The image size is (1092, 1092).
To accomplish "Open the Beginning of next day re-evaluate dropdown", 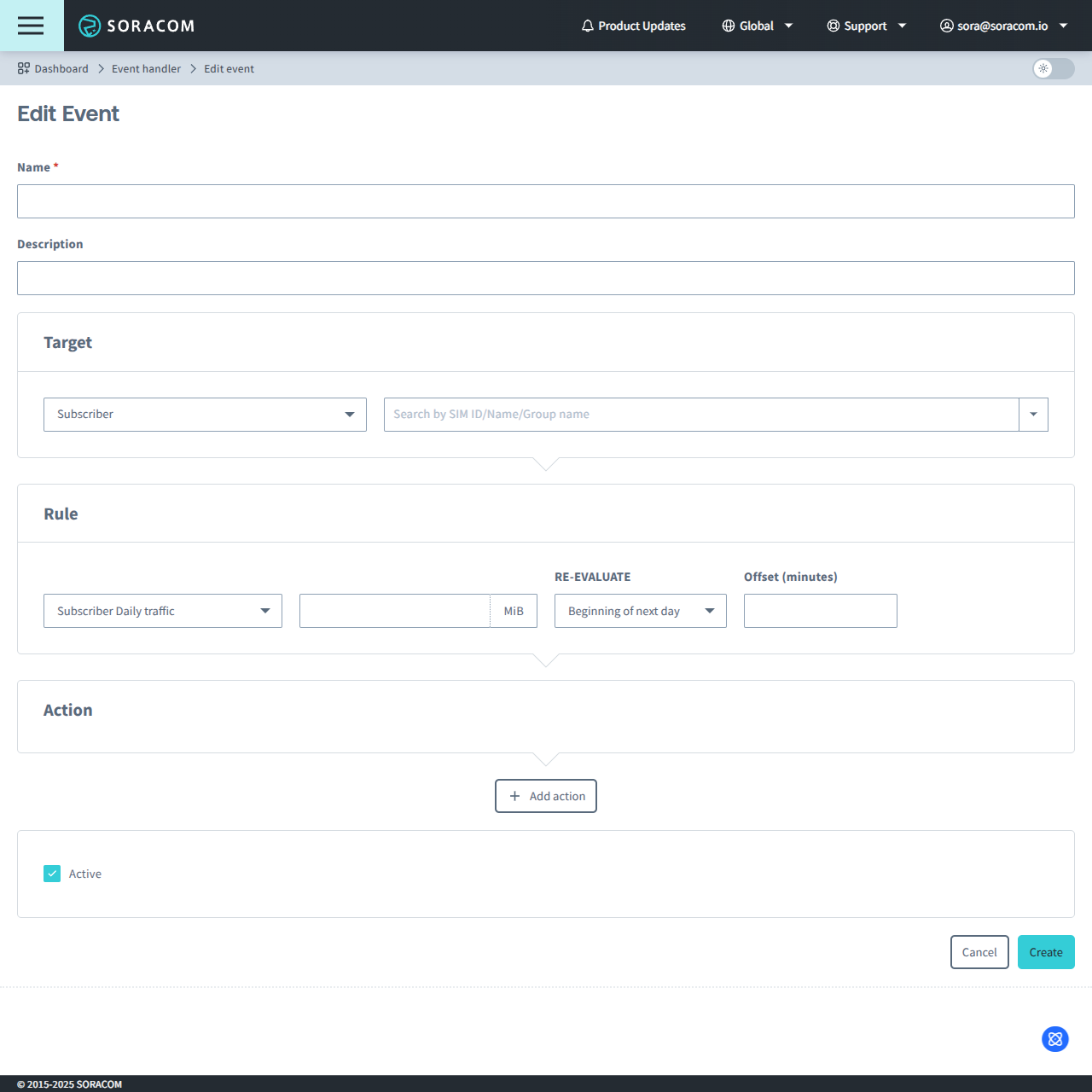I will pyautogui.click(x=640, y=610).
